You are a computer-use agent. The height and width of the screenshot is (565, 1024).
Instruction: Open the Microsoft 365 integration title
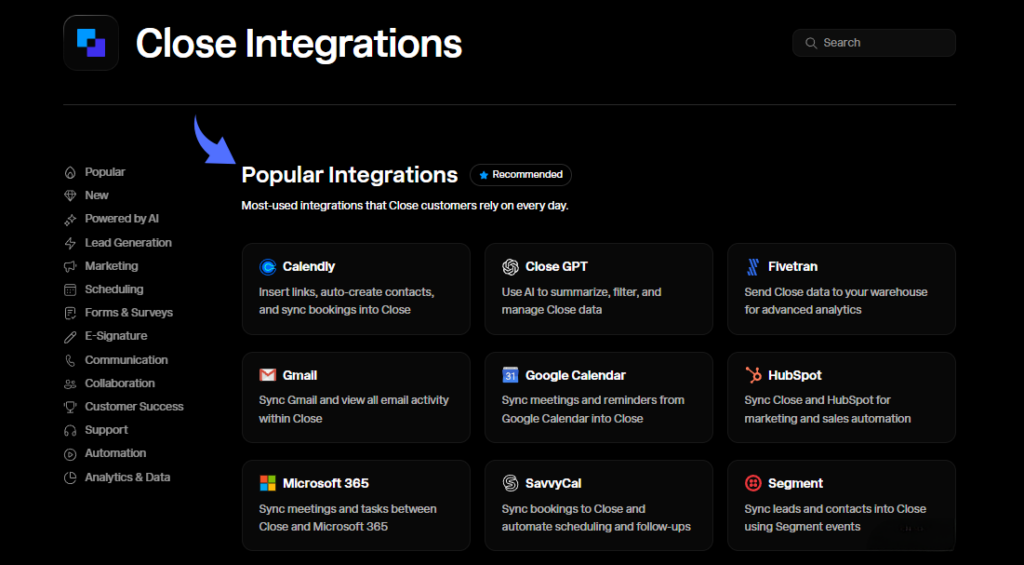click(326, 484)
